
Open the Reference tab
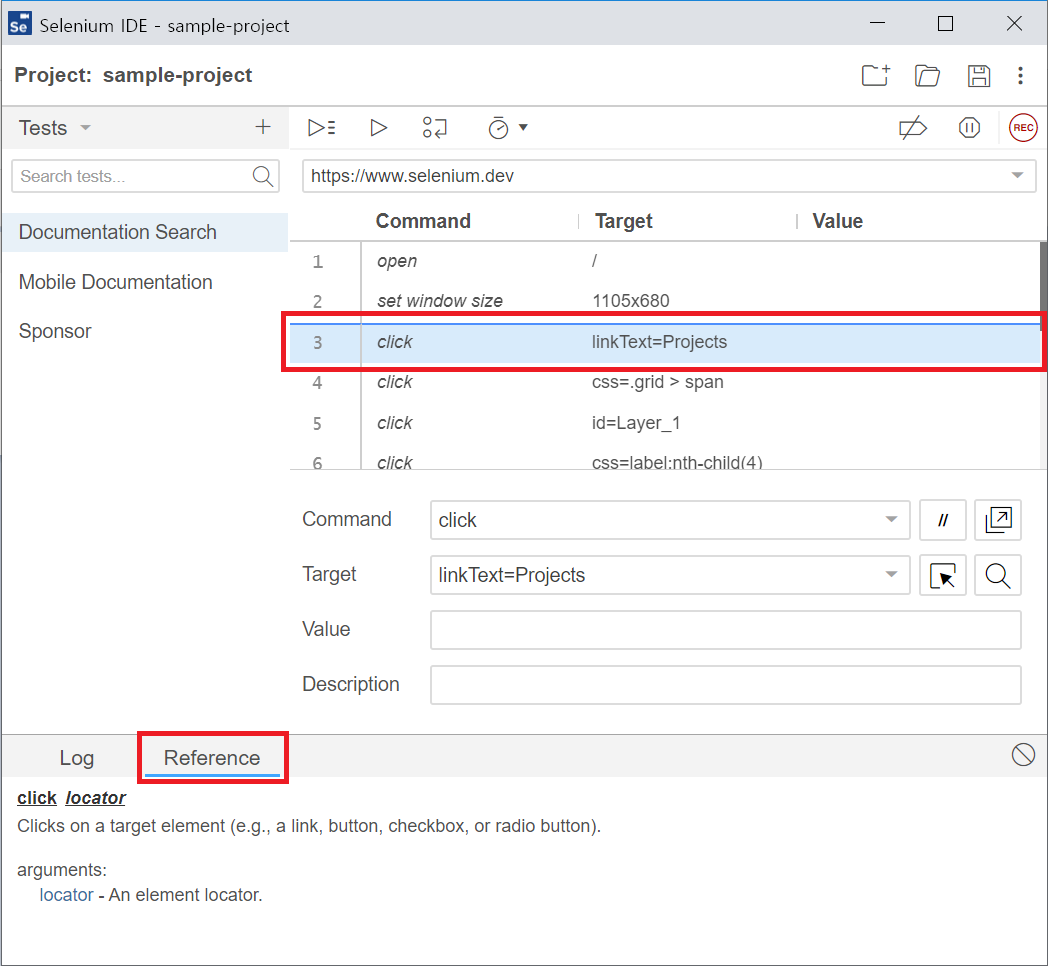pos(212,758)
